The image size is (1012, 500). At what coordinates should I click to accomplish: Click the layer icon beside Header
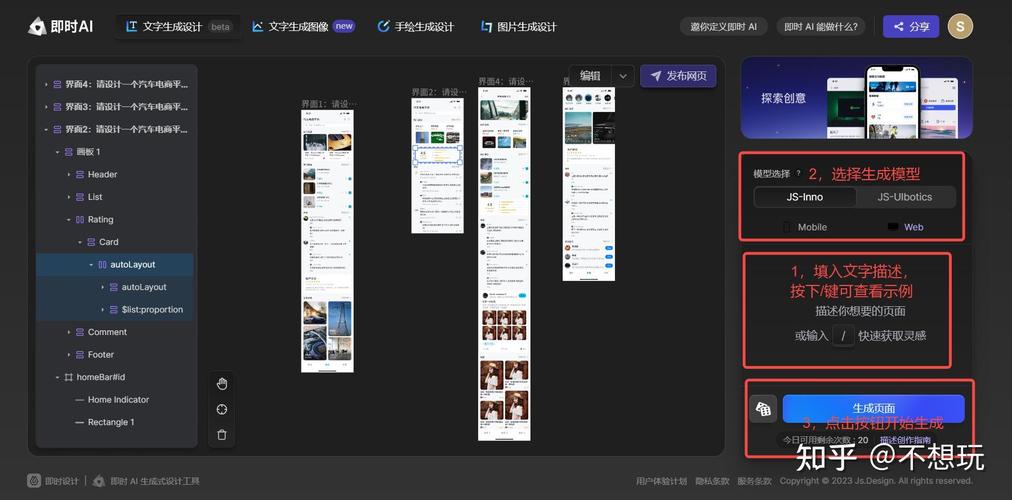[80, 174]
